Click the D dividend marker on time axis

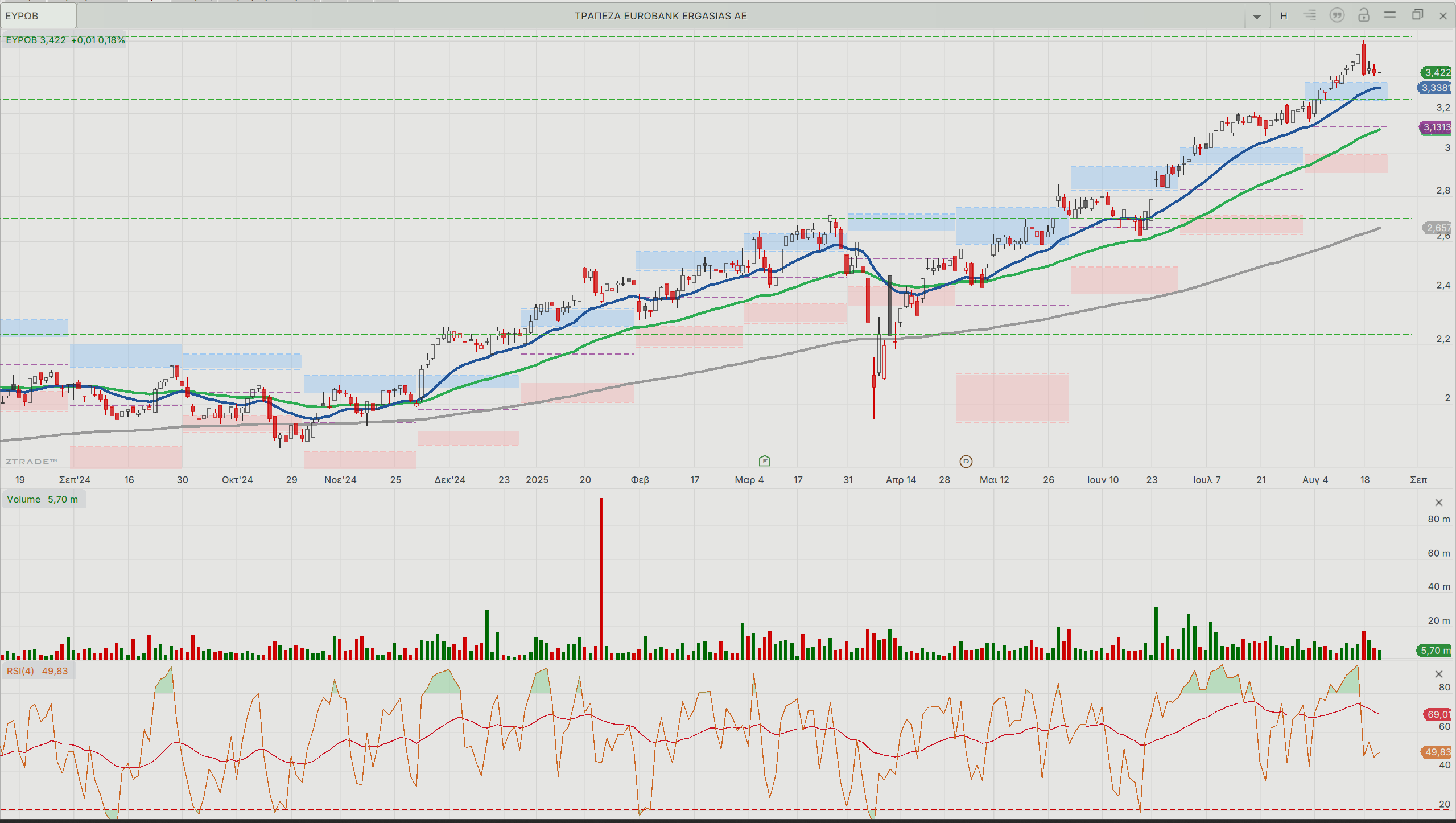(x=966, y=462)
